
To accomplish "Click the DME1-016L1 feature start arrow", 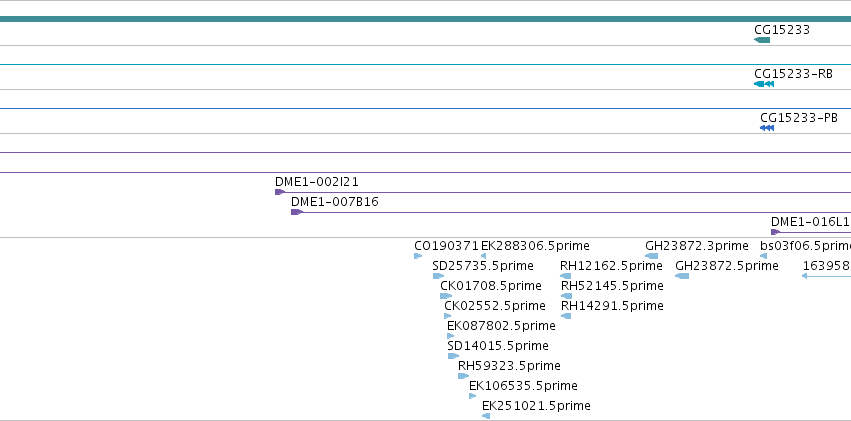I will [x=776, y=232].
